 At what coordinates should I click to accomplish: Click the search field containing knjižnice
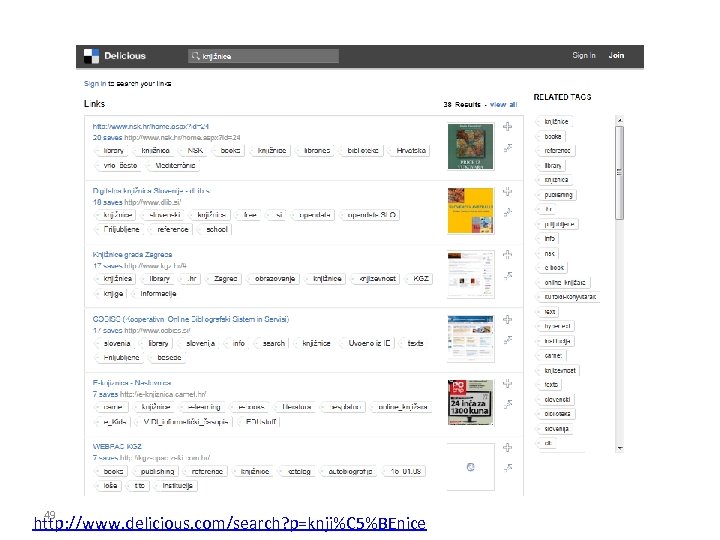click(263, 56)
